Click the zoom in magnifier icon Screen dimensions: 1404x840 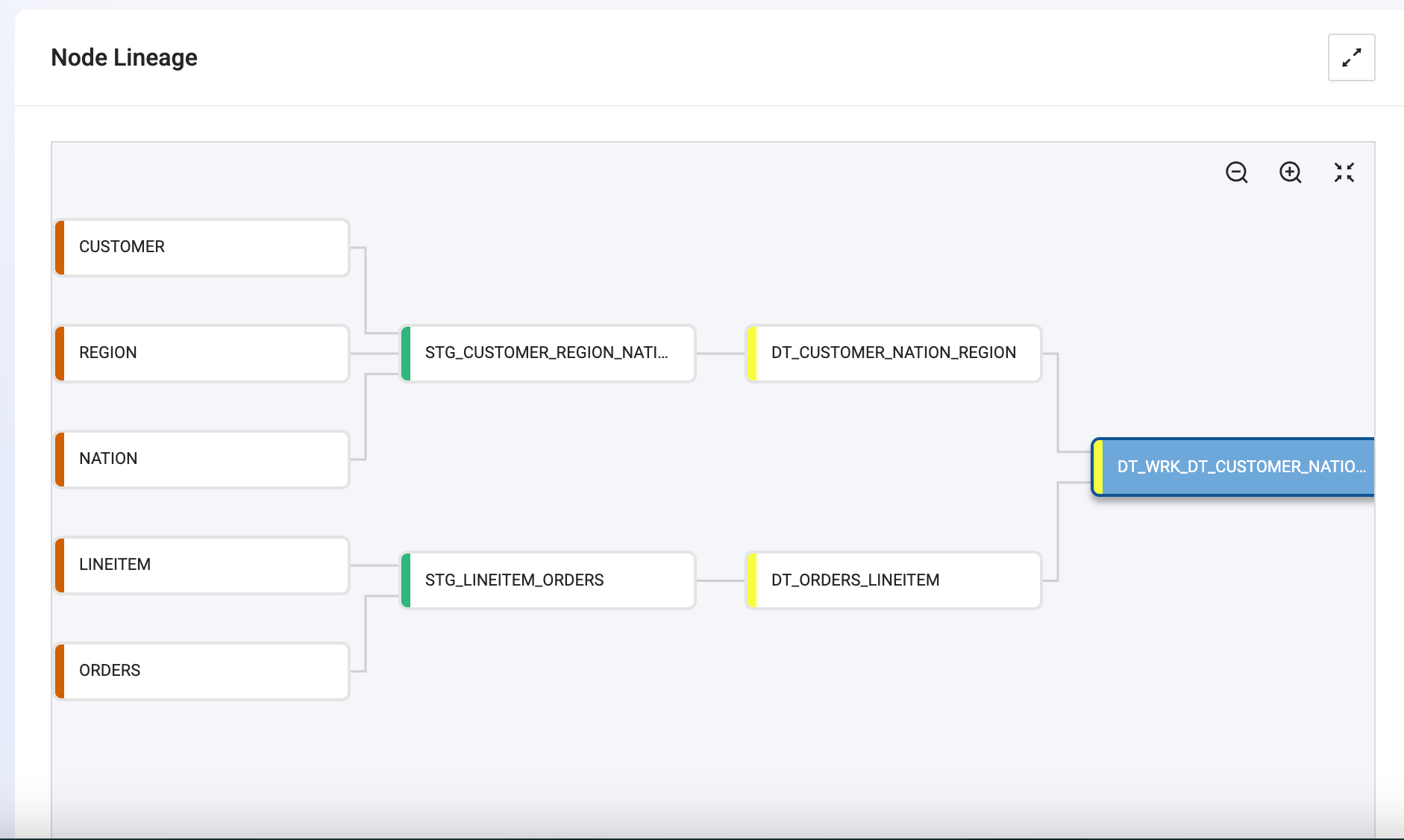point(1291,172)
